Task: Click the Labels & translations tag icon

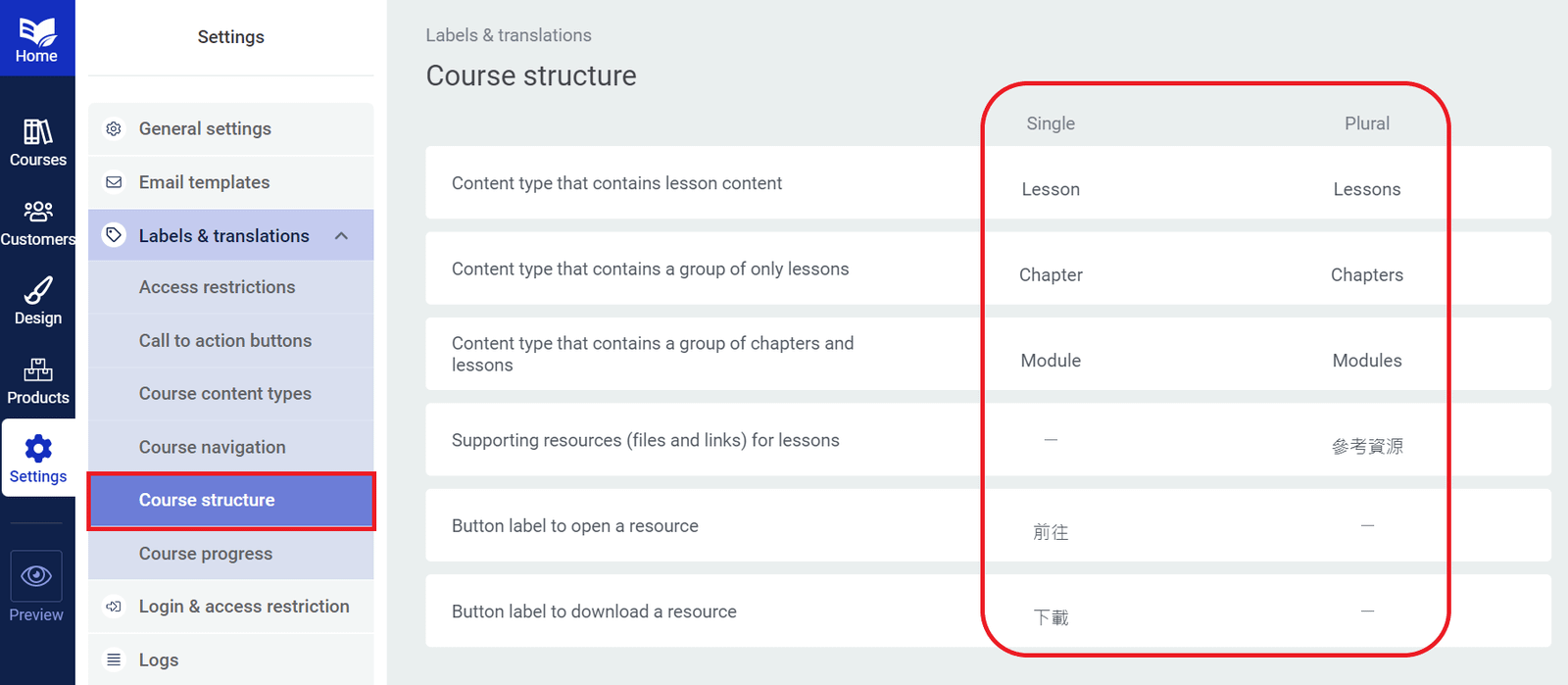Action: click(114, 235)
